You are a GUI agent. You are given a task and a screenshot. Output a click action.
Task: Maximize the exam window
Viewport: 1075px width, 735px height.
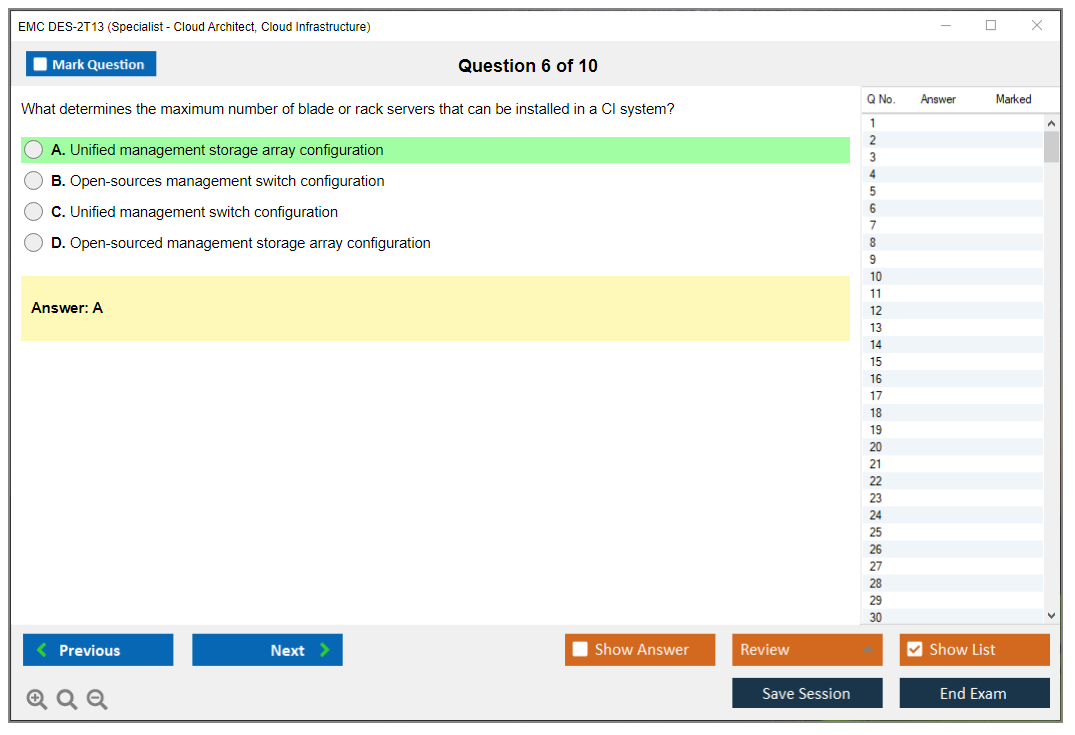tap(991, 26)
